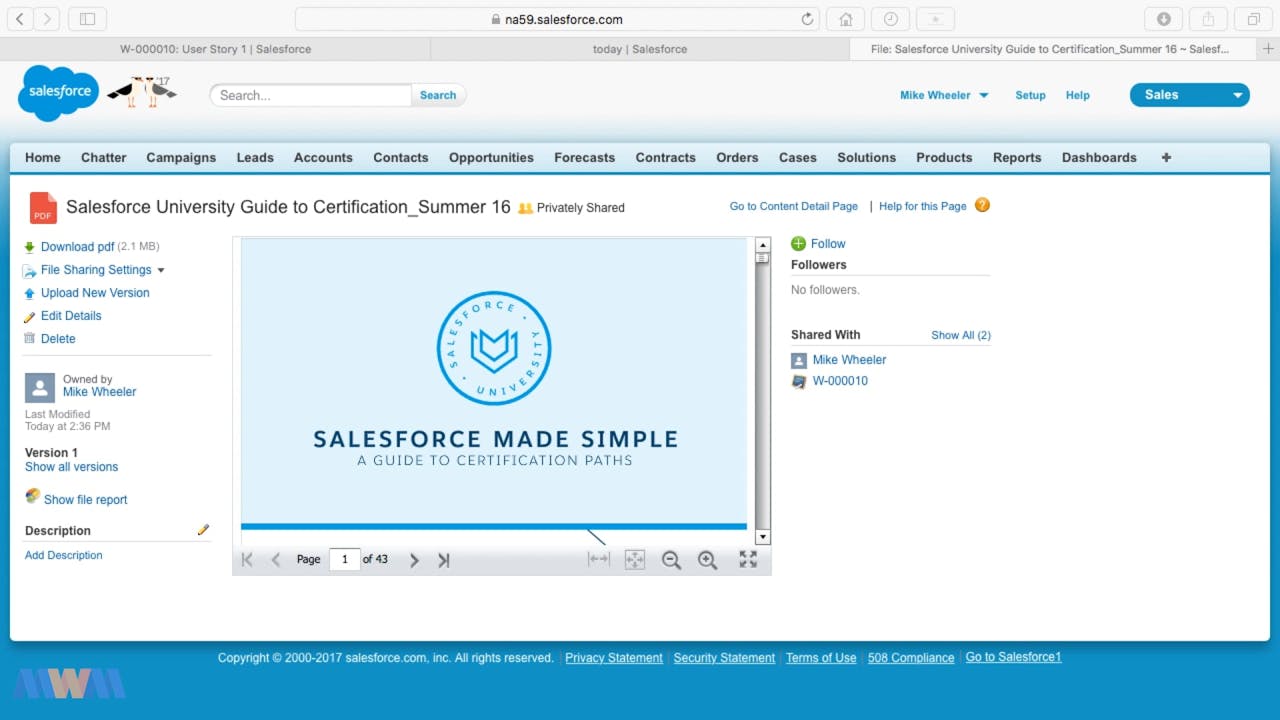The width and height of the screenshot is (1280, 720).
Task: Open the Mike Wheeler user menu
Action: click(944, 95)
